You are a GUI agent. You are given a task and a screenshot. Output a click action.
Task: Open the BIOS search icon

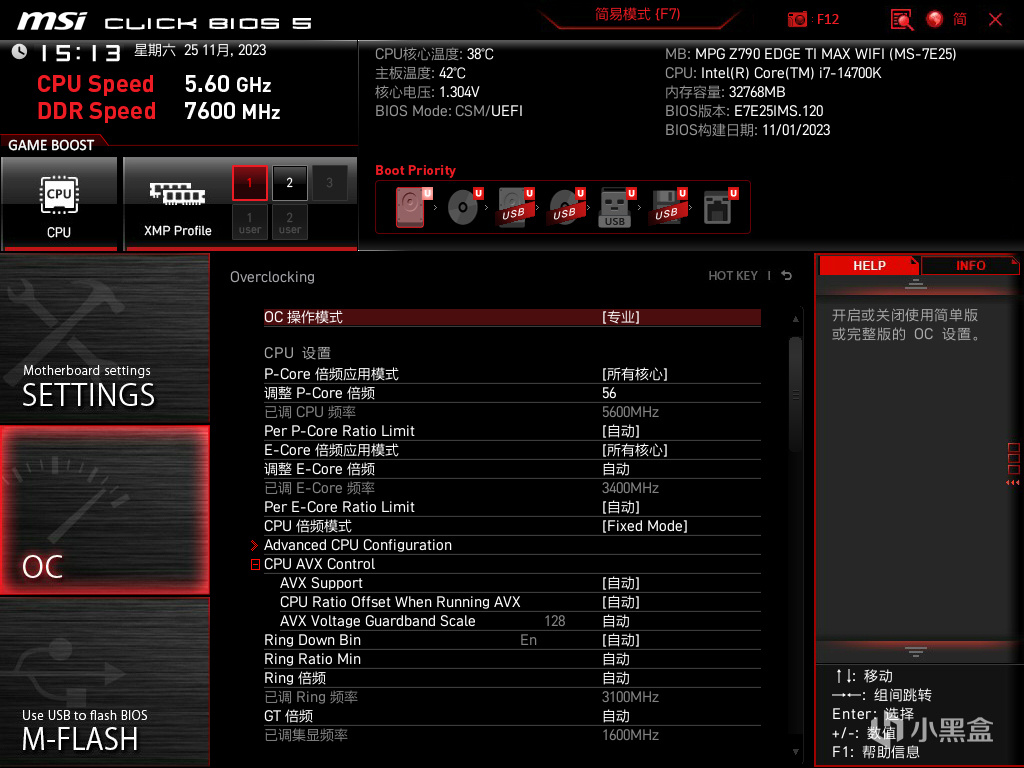point(902,19)
